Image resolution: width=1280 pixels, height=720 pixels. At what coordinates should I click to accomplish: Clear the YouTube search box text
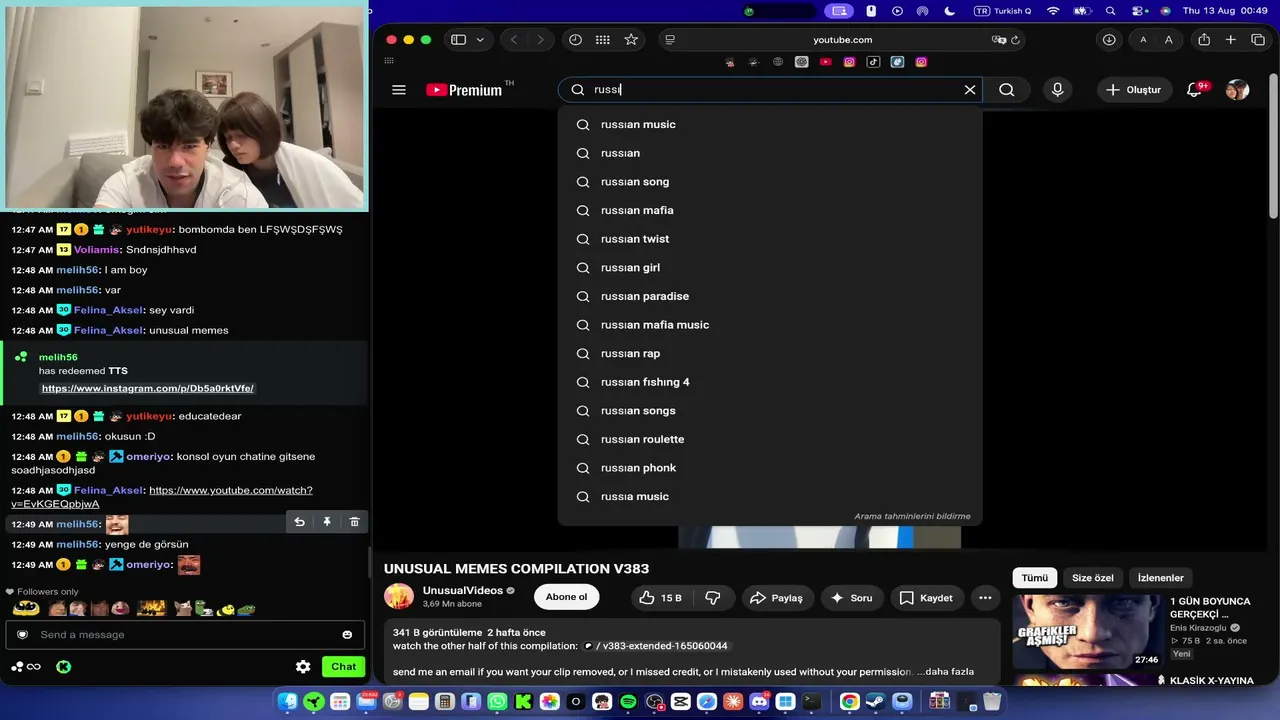click(970, 90)
